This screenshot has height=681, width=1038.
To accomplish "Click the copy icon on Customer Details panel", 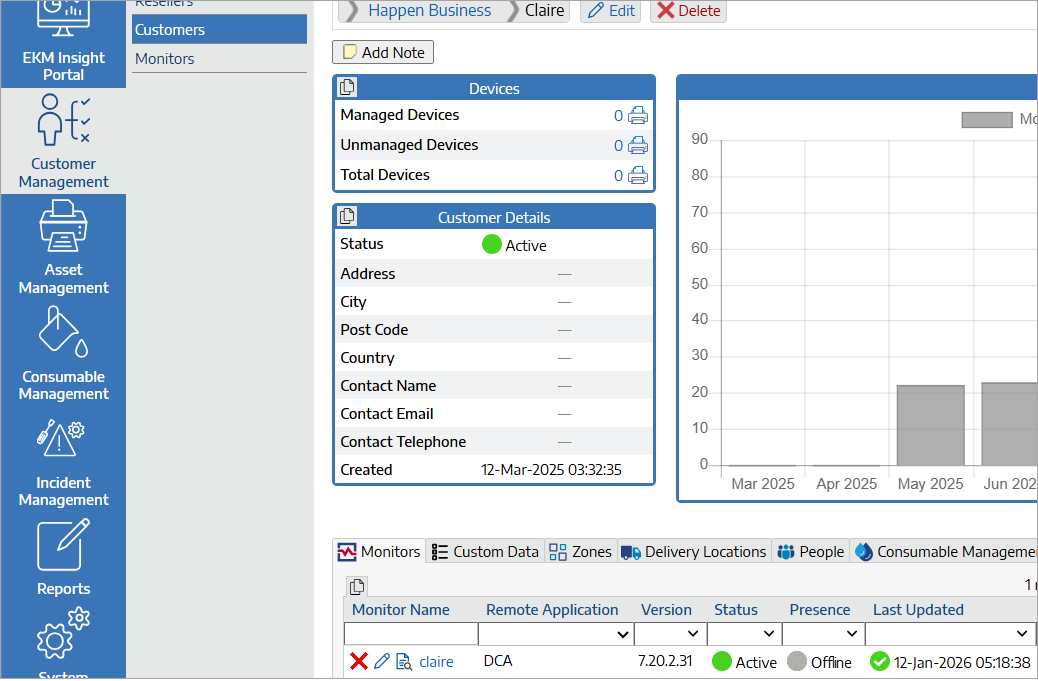I will pyautogui.click(x=347, y=216).
